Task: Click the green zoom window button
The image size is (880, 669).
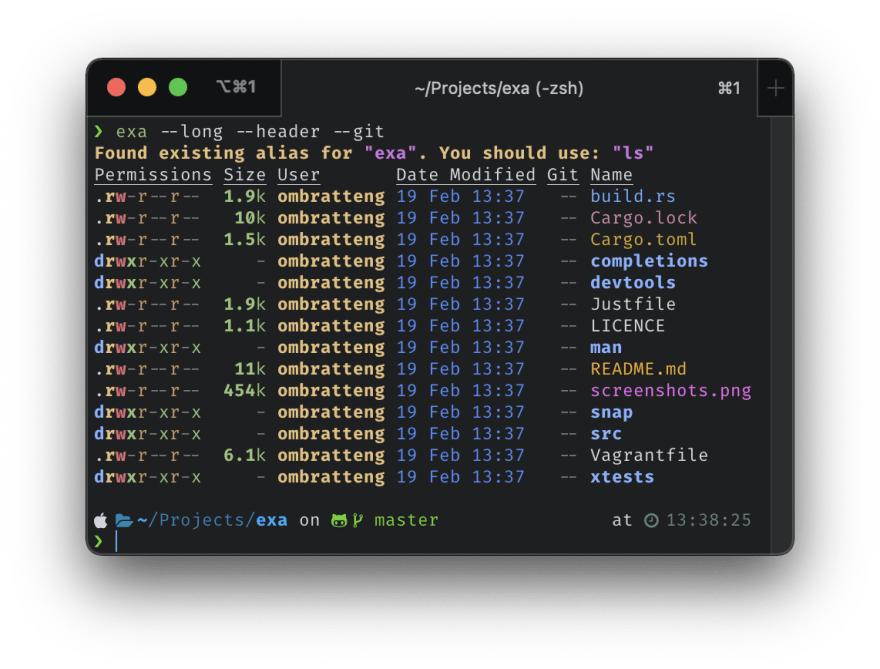Action: click(x=178, y=88)
